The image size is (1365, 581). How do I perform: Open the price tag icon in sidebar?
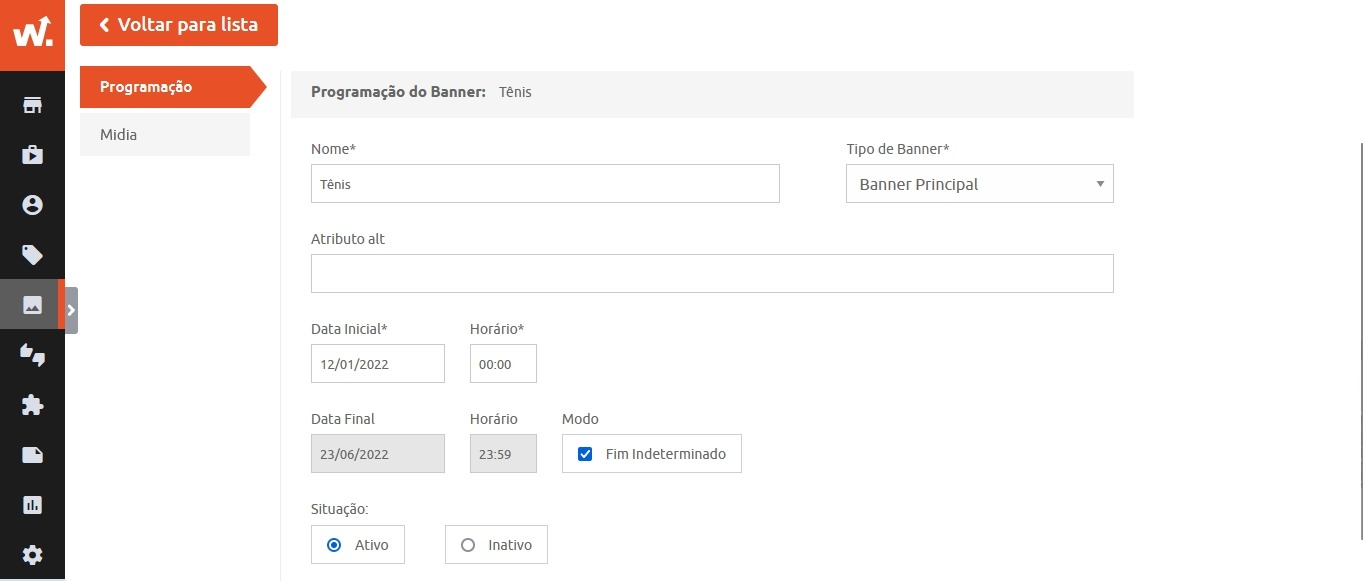tap(32, 255)
